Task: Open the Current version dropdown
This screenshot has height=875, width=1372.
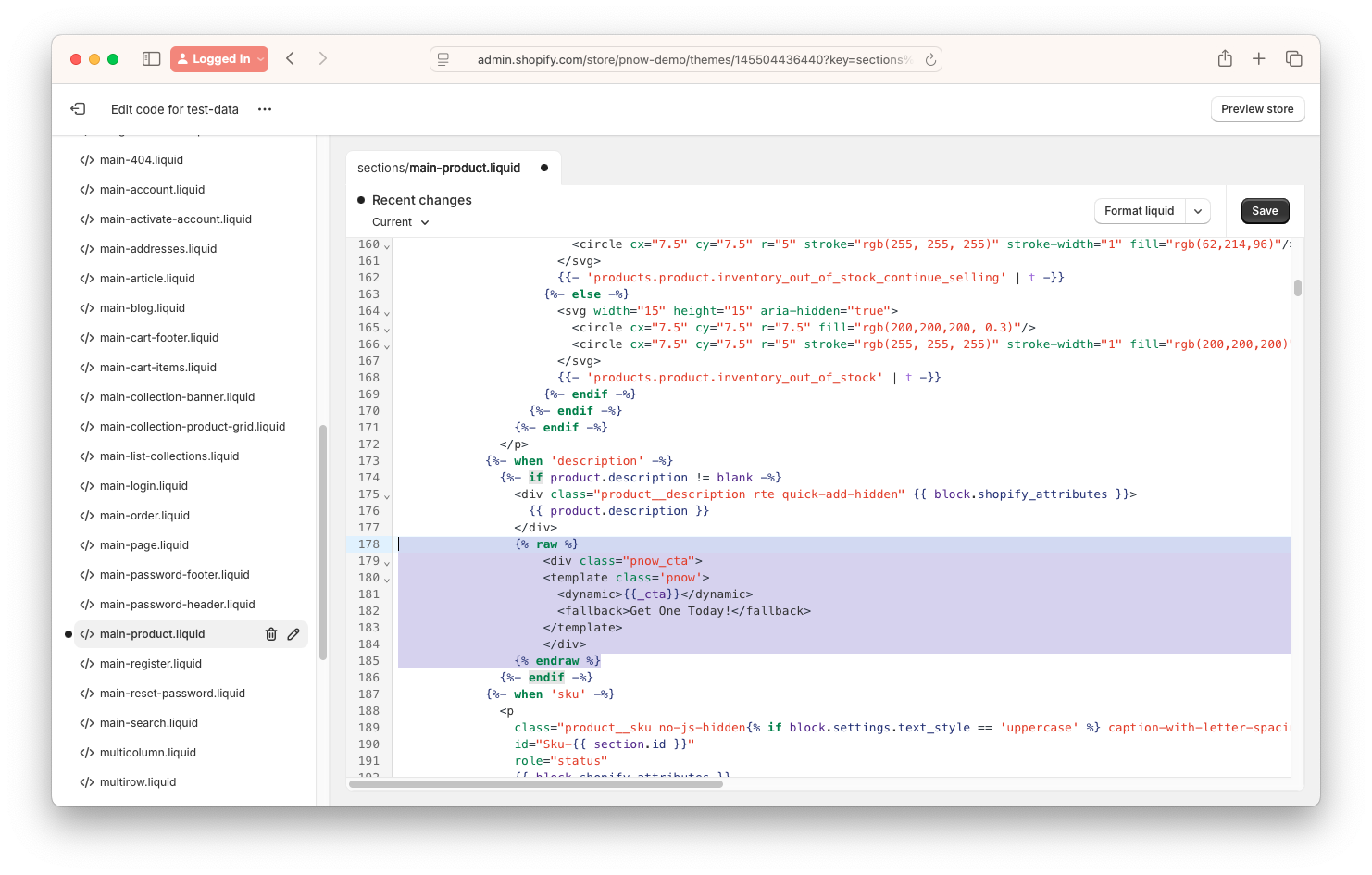Action: (401, 222)
